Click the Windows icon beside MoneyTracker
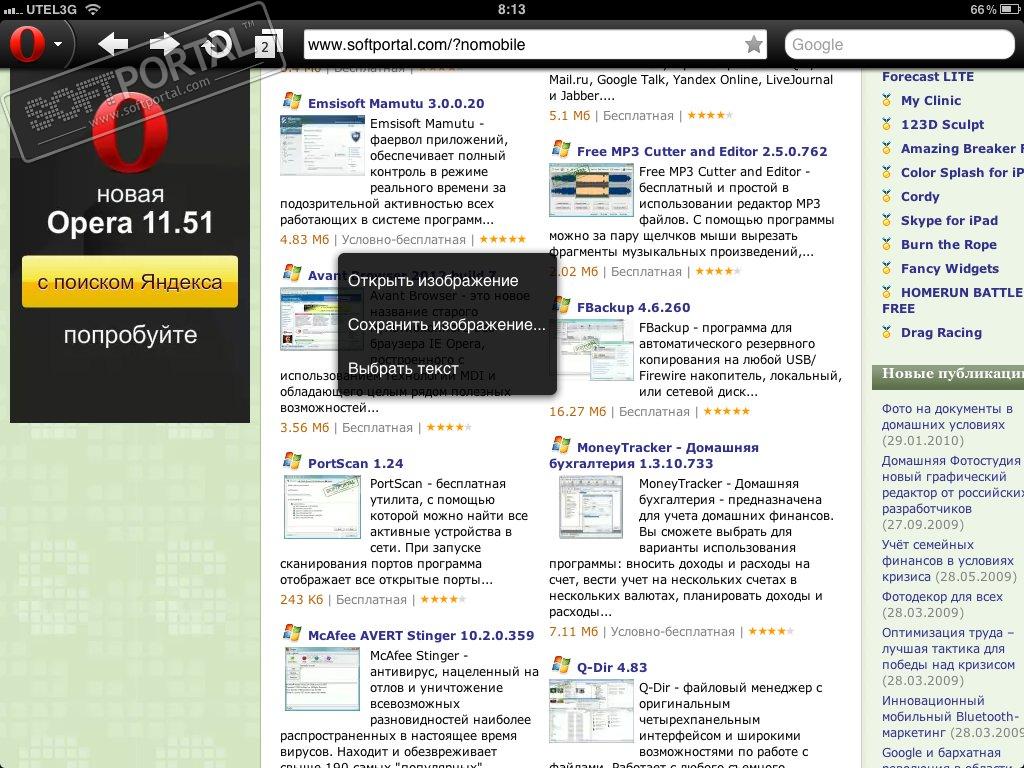Viewport: 1024px width, 768px height. pos(560,445)
